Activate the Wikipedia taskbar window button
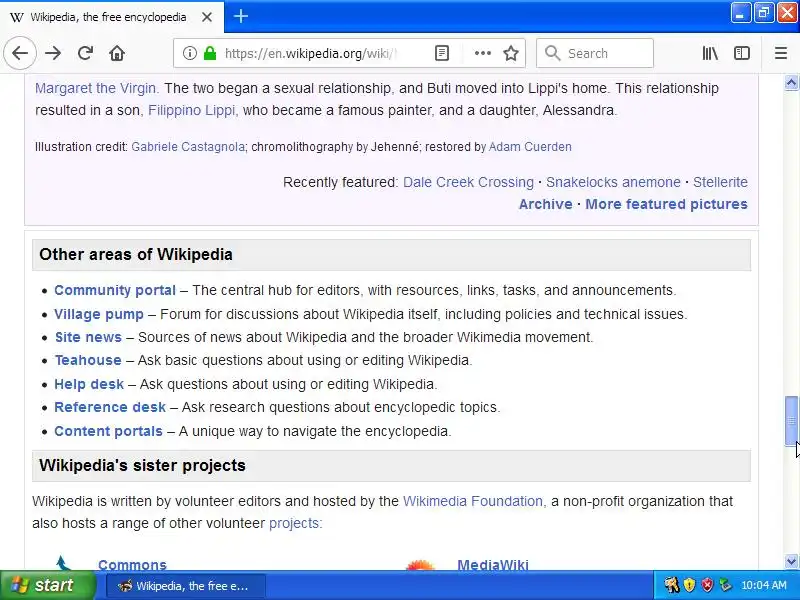This screenshot has width=800, height=600. point(185,586)
